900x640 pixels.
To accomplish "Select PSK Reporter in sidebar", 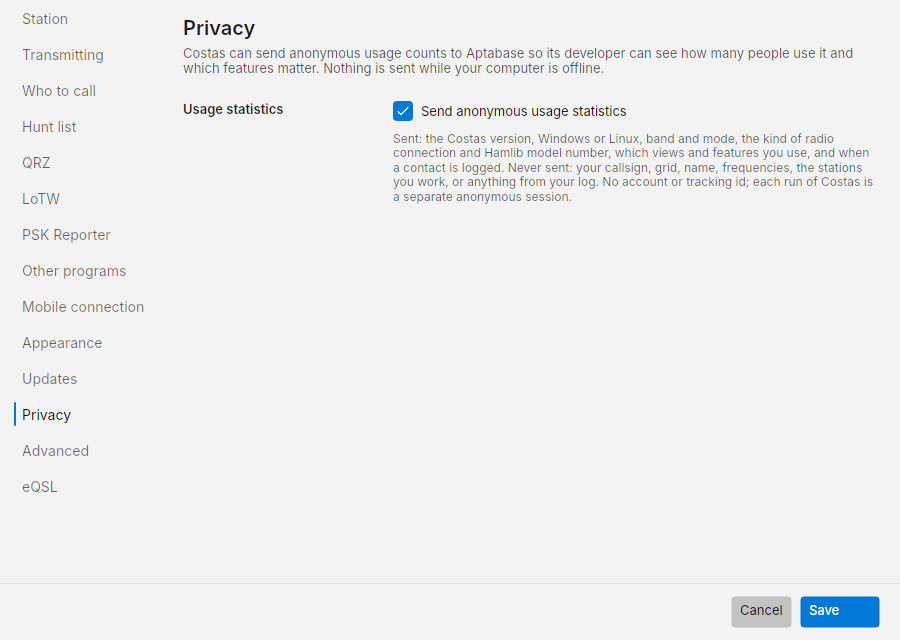I will [x=66, y=235].
